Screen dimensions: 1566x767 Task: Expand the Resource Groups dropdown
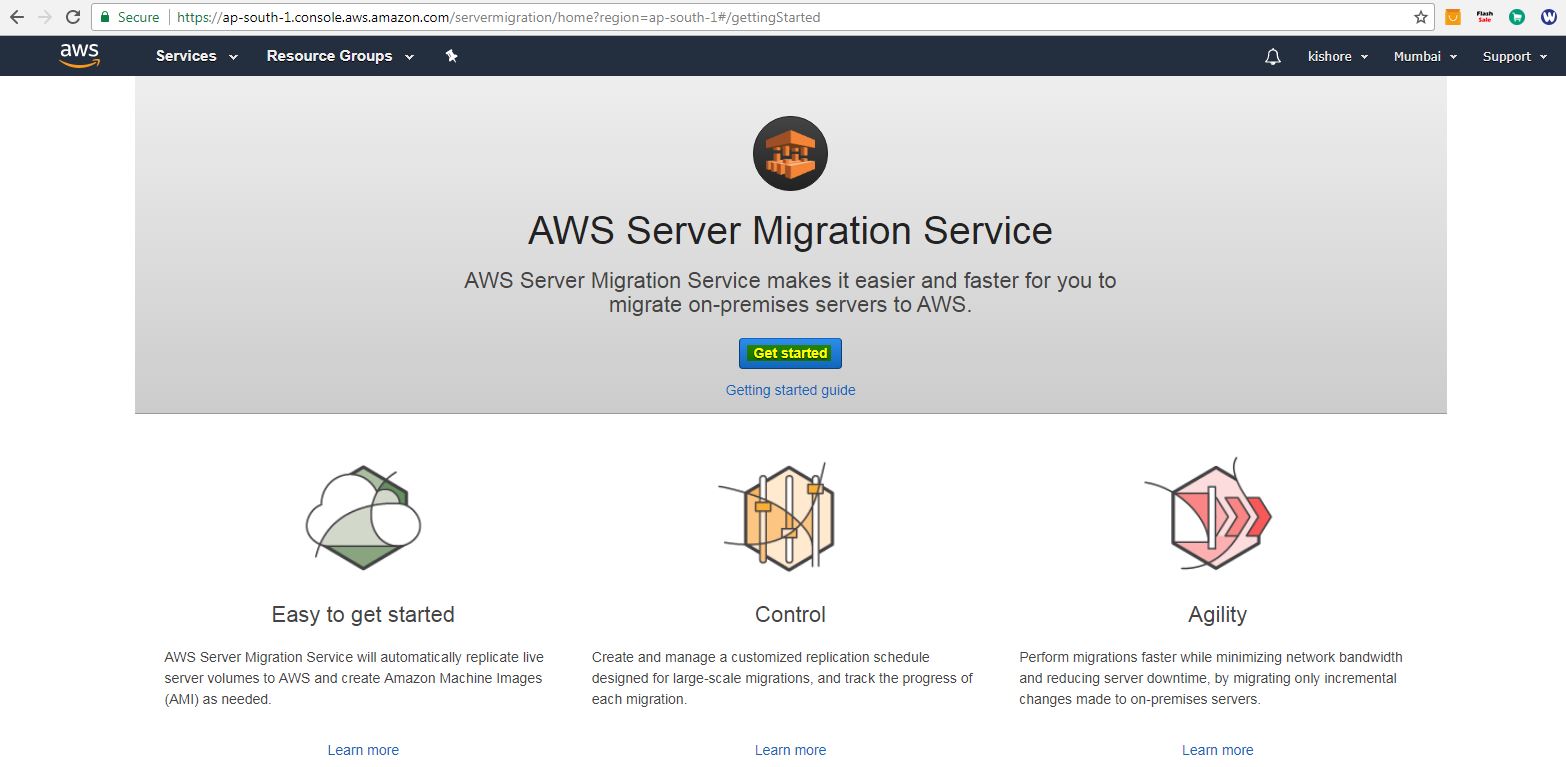coord(340,57)
